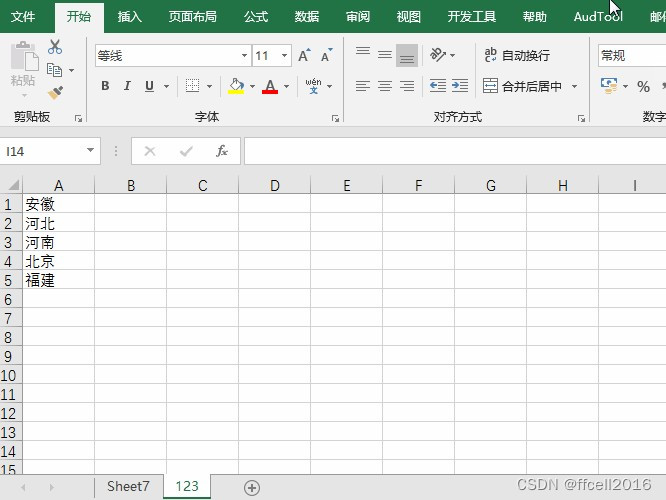Image resolution: width=666 pixels, height=500 pixels.
Task: Open font color dropdown arrow
Action: (287, 86)
